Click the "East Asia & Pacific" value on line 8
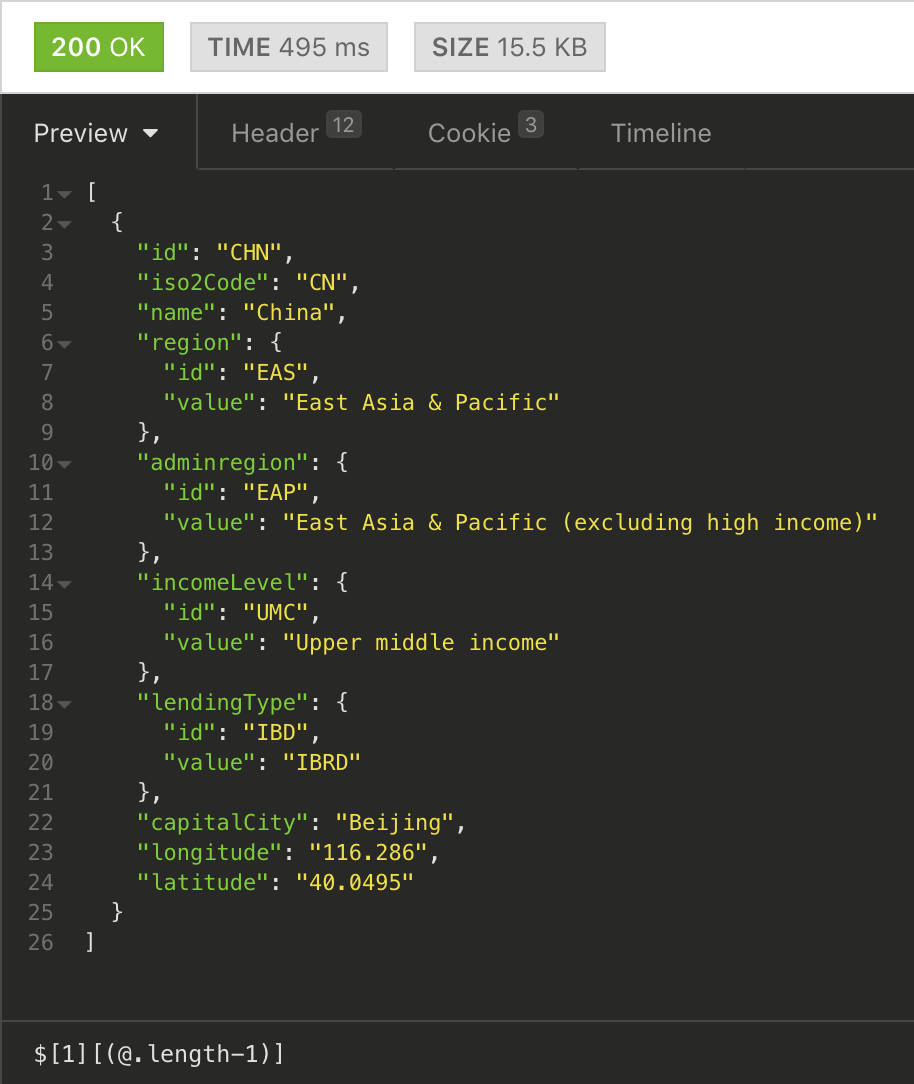The height and width of the screenshot is (1084, 914). pos(421,402)
